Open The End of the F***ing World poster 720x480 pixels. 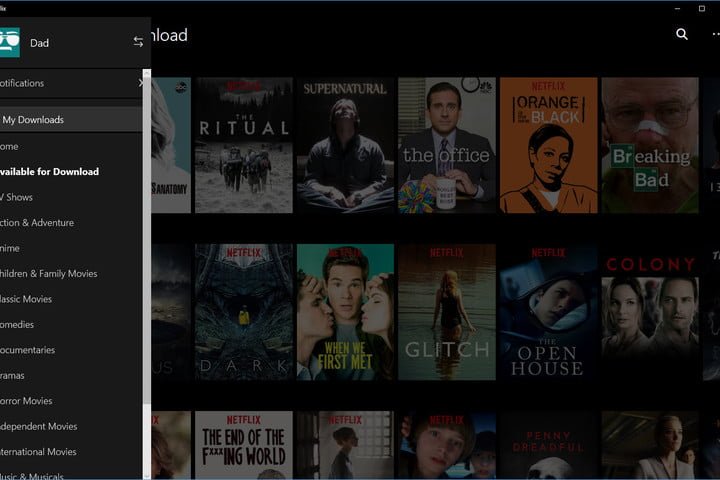244,445
